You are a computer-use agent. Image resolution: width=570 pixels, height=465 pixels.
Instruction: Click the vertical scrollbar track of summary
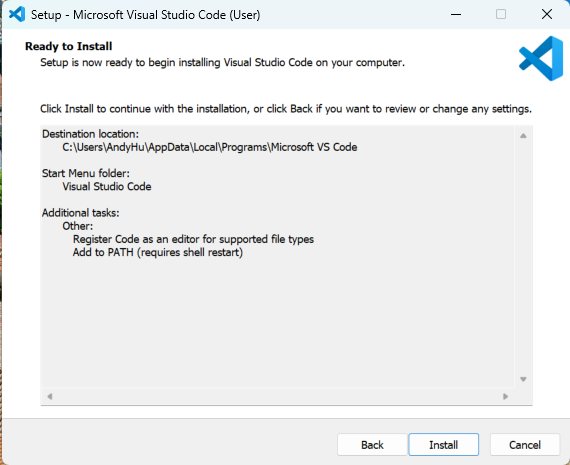[x=523, y=257]
